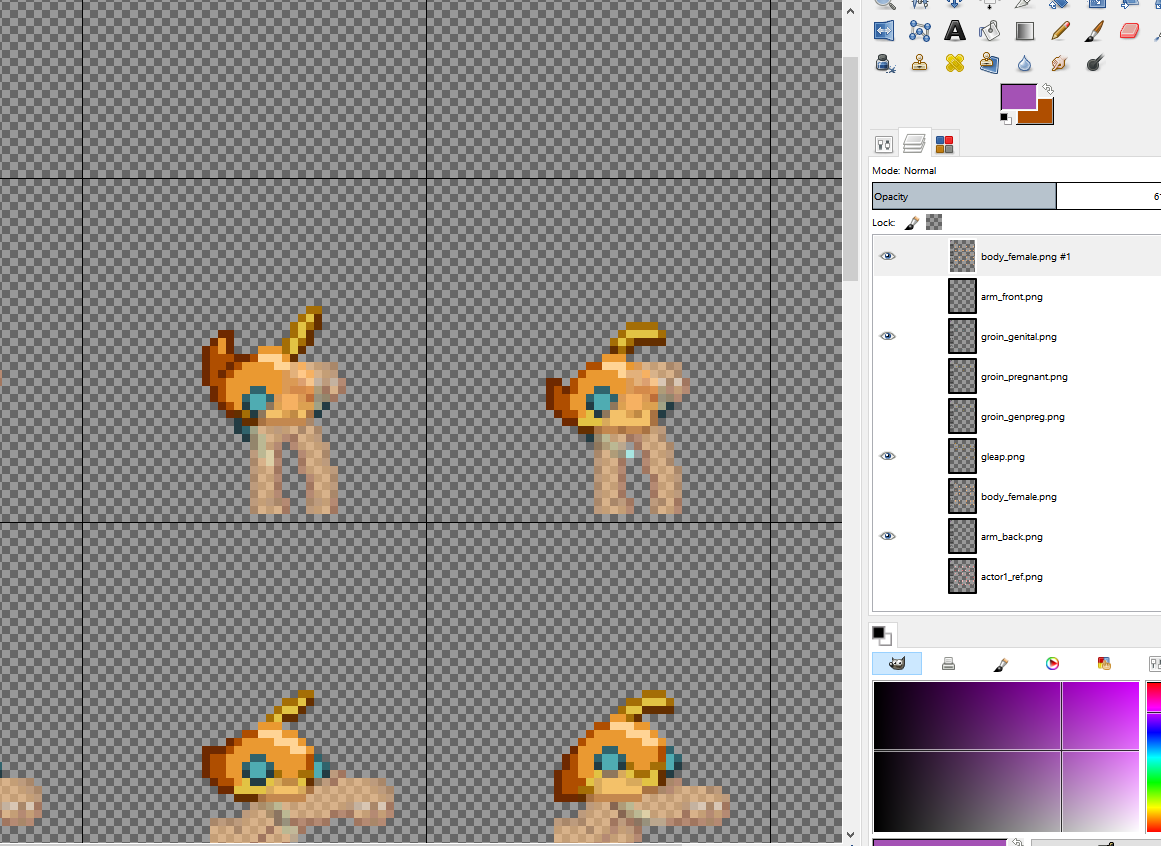Open the brown background color swatch
The image size is (1161, 846).
click(x=1043, y=114)
